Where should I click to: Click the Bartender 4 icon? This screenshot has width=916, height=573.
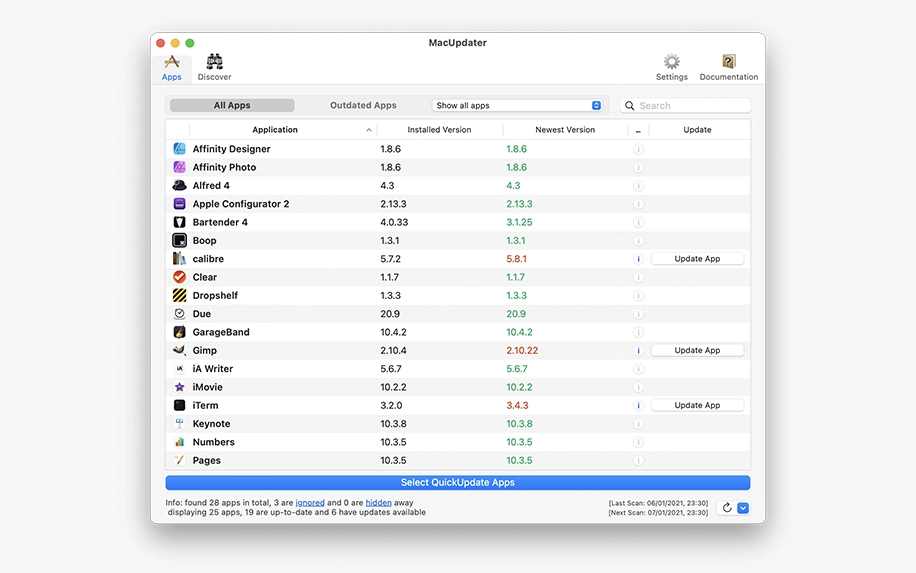click(179, 222)
